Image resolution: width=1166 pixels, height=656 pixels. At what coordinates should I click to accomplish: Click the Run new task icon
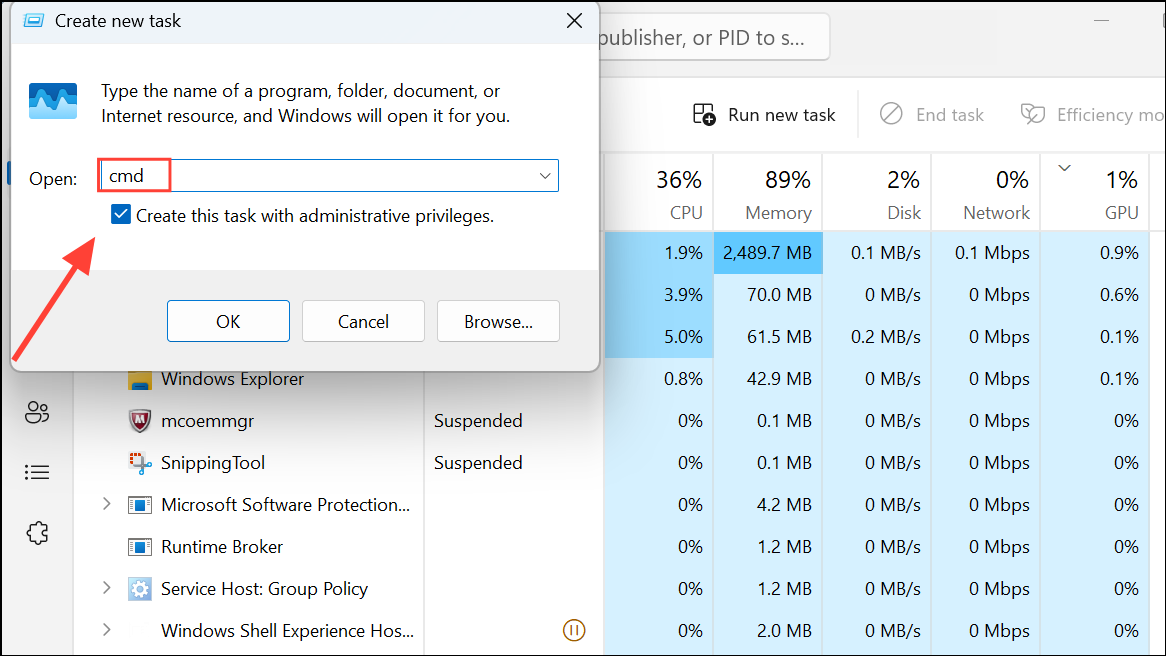(704, 114)
